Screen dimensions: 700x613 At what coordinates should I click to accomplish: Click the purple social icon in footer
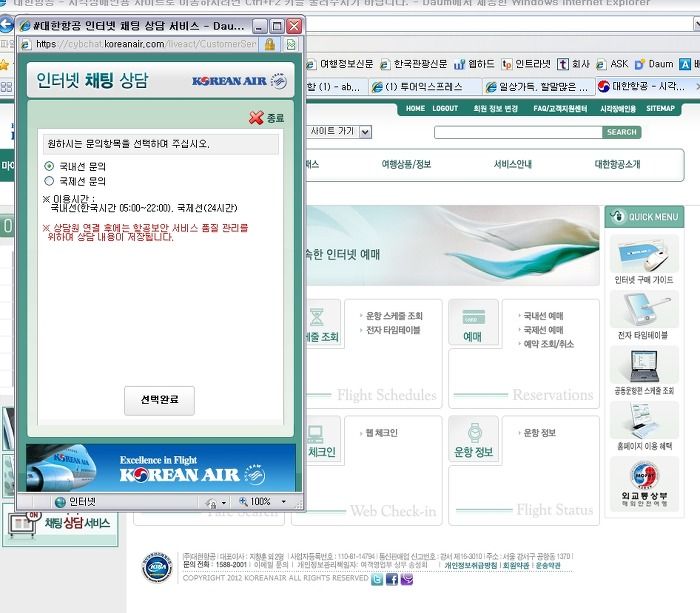[x=407, y=580]
